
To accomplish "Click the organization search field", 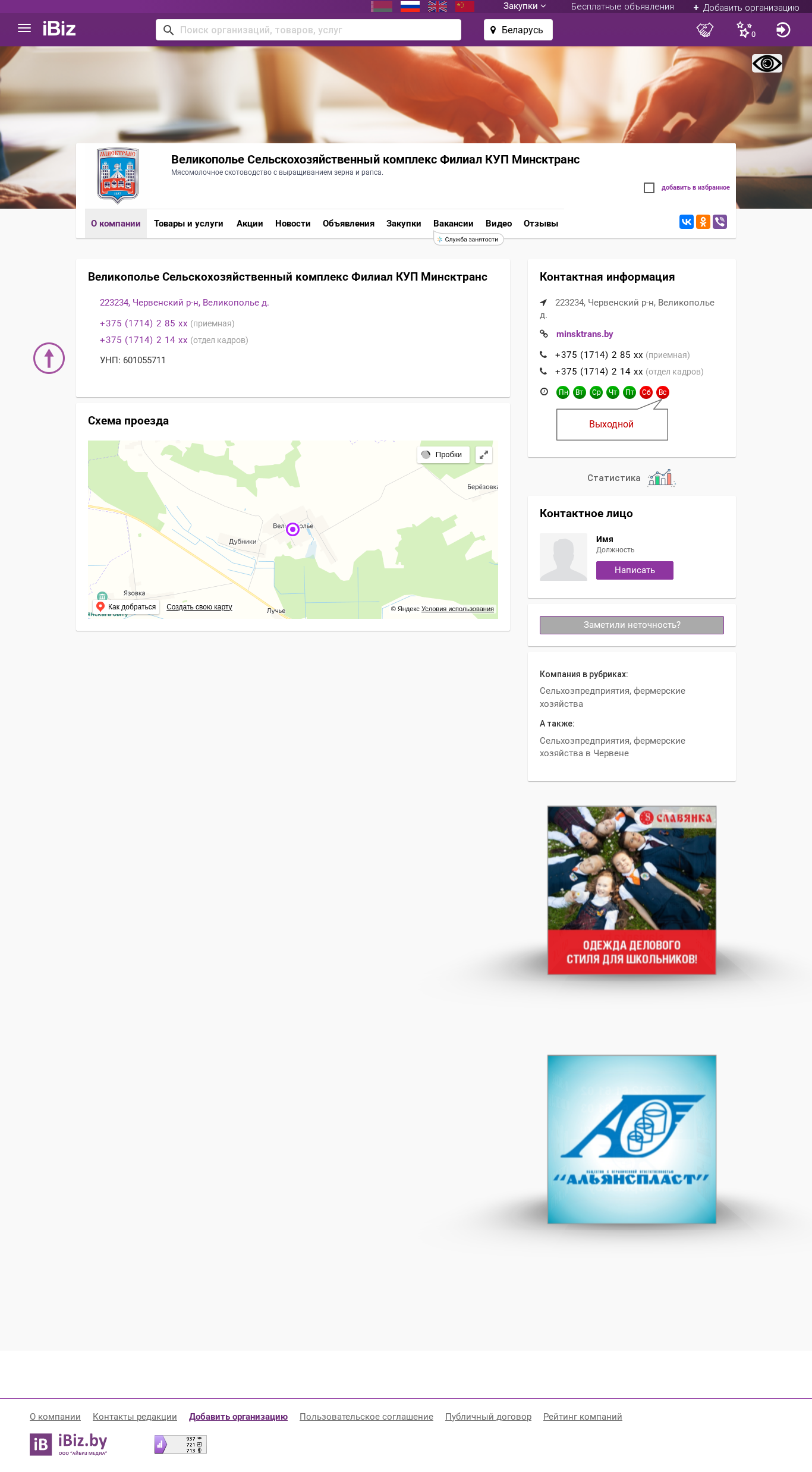I will 309,30.
